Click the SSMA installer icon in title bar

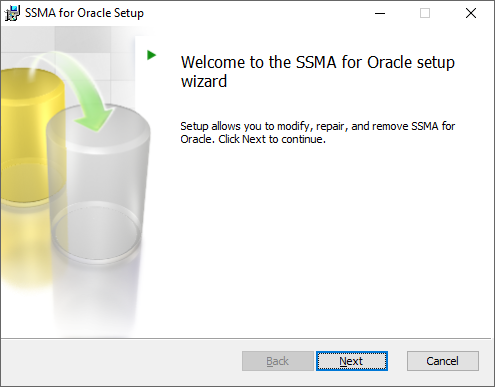[x=12, y=13]
